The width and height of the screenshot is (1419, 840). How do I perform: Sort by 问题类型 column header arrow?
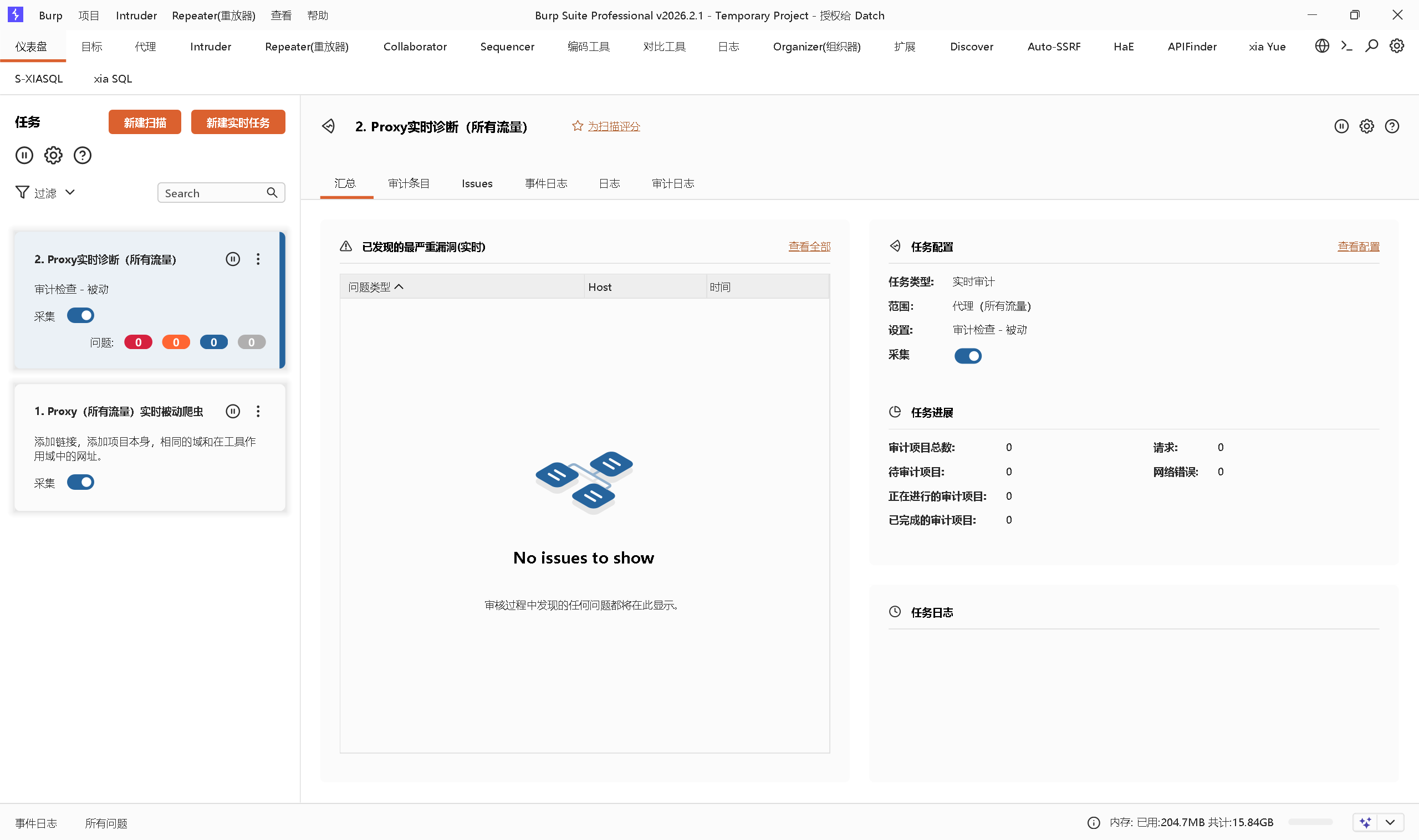click(399, 287)
